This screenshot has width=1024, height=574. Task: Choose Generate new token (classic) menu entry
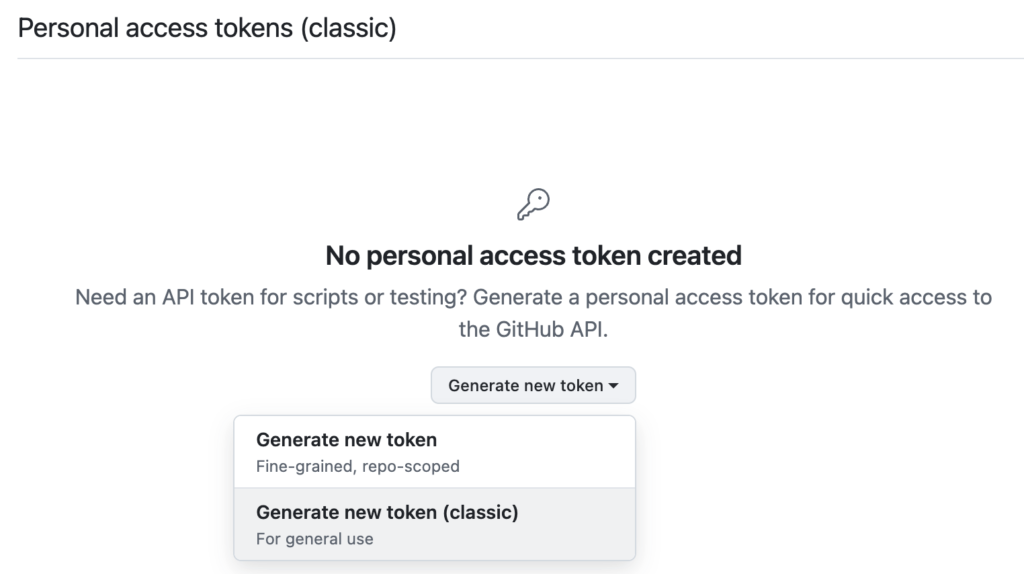(434, 524)
